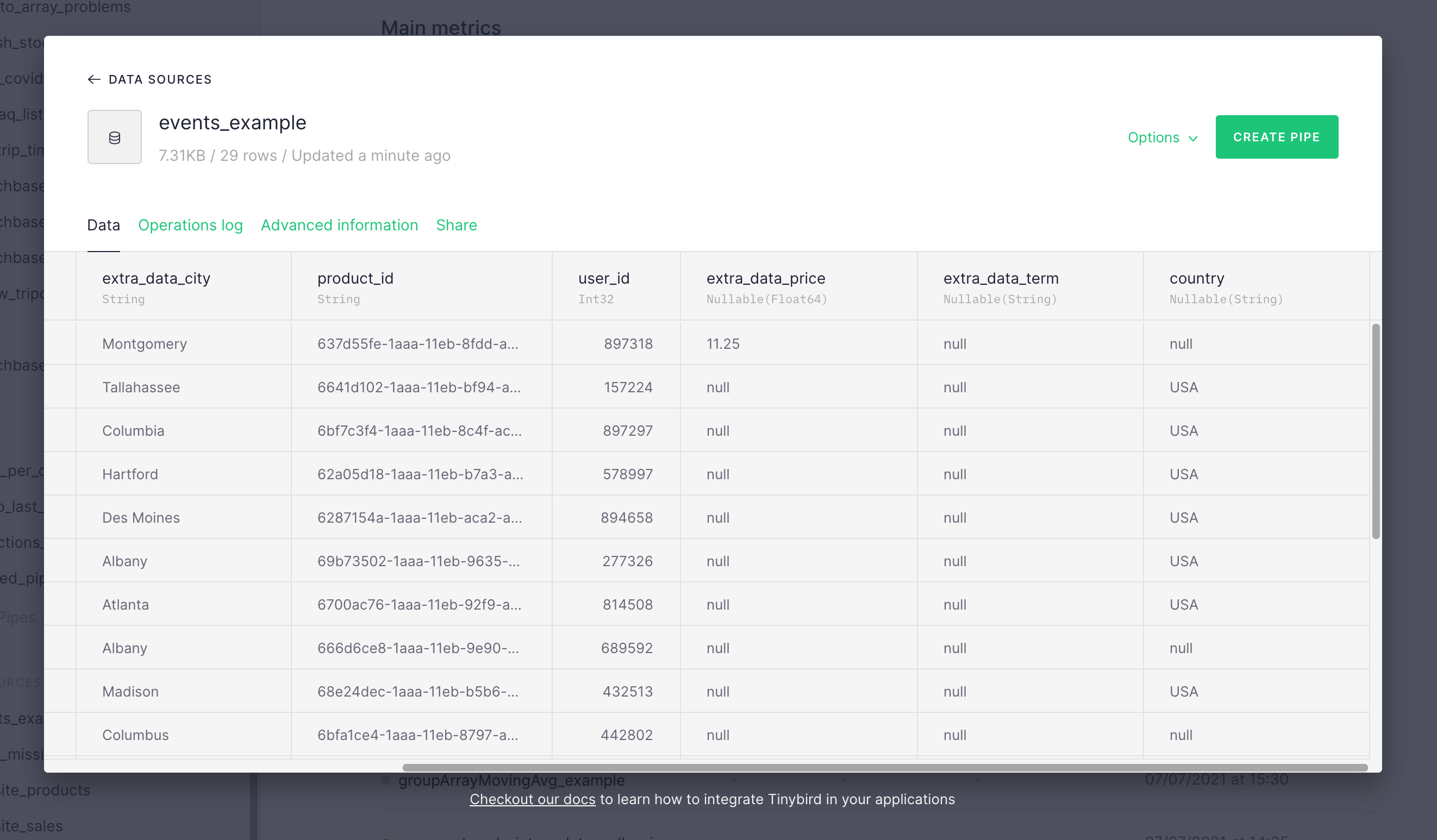The width and height of the screenshot is (1437, 840).
Task: Click user_id value 157224
Action: coord(628,387)
